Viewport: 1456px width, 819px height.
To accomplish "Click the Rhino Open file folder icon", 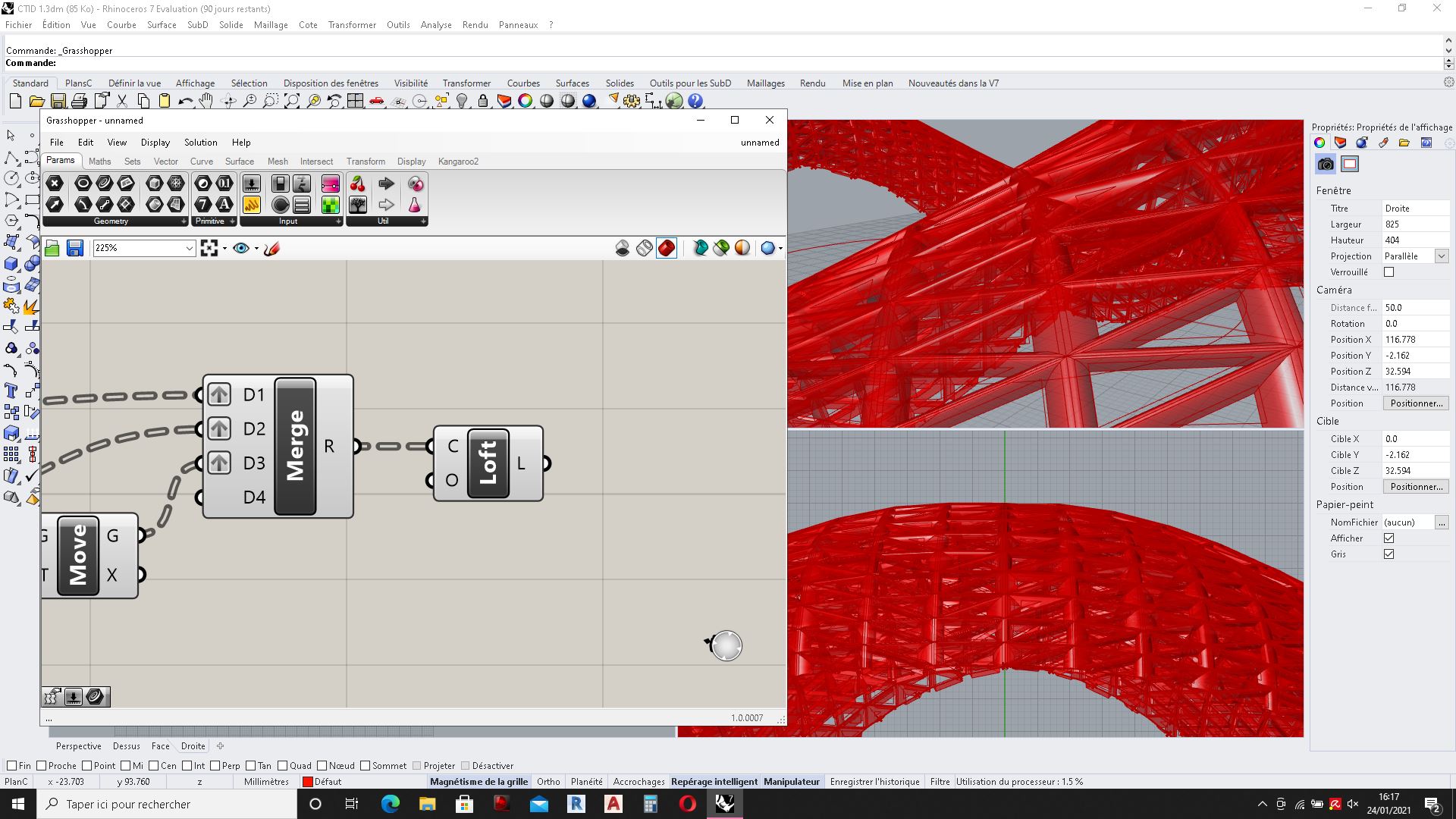I will point(36,101).
